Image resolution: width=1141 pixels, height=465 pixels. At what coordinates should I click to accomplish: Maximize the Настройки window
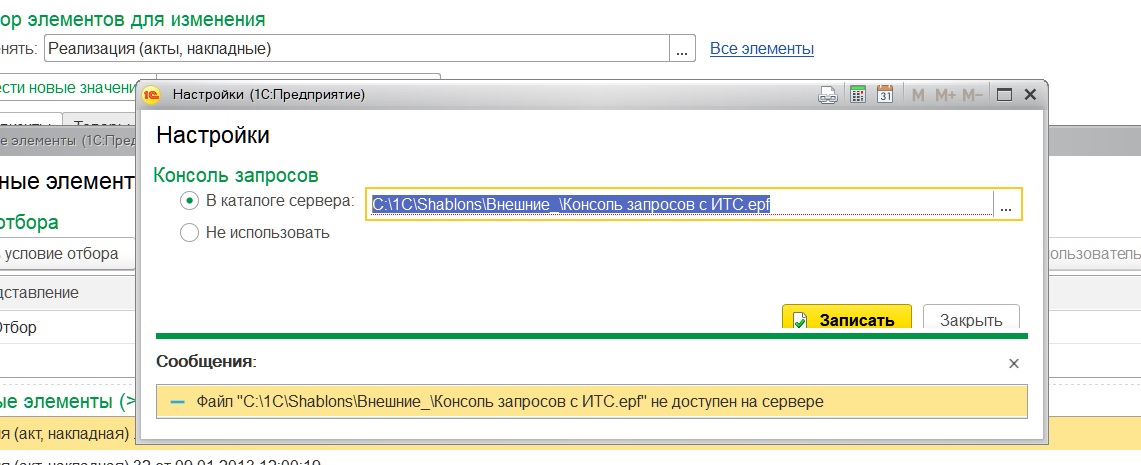1004,95
